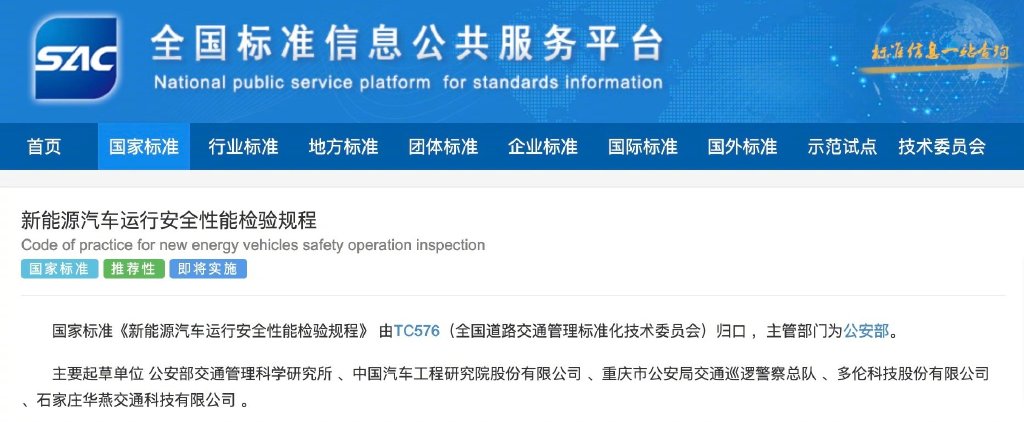Click the standard title 新能源汽车运行安全性能检验规程
The height and width of the screenshot is (422, 1024).
point(168,220)
